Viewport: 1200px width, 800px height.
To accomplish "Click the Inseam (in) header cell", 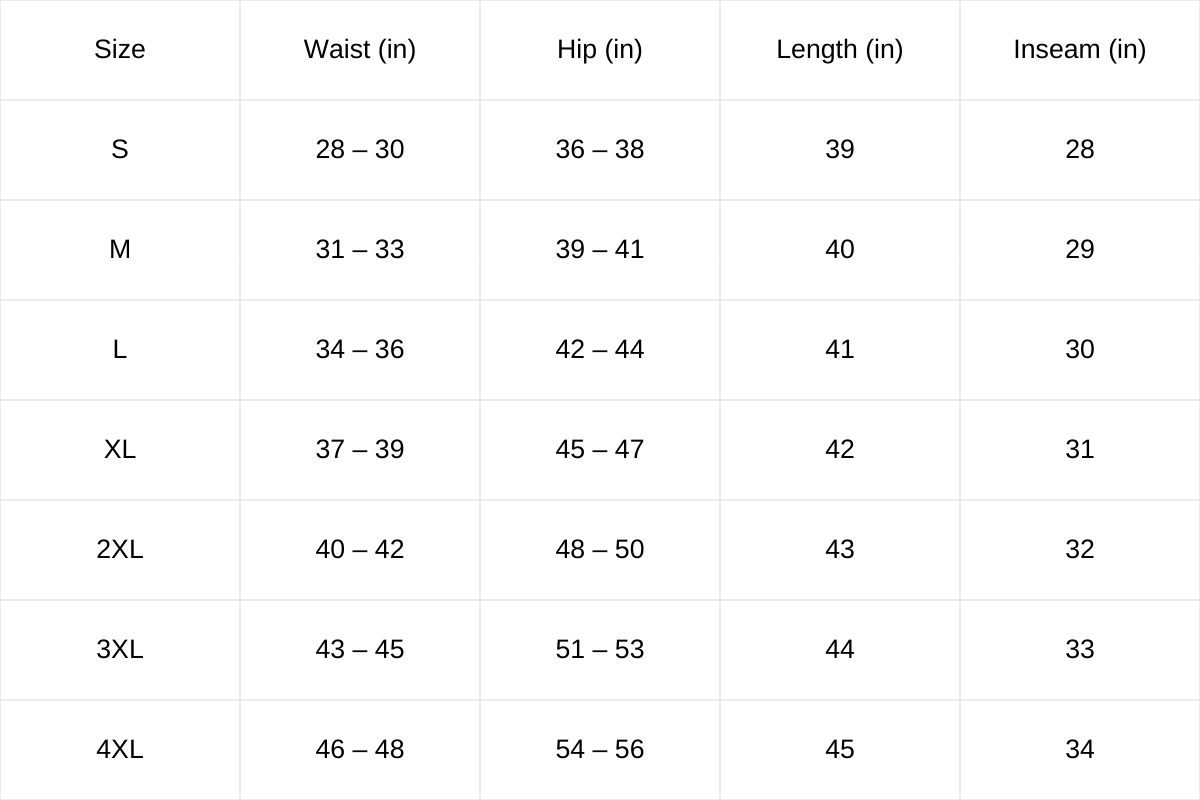I will (x=1080, y=49).
